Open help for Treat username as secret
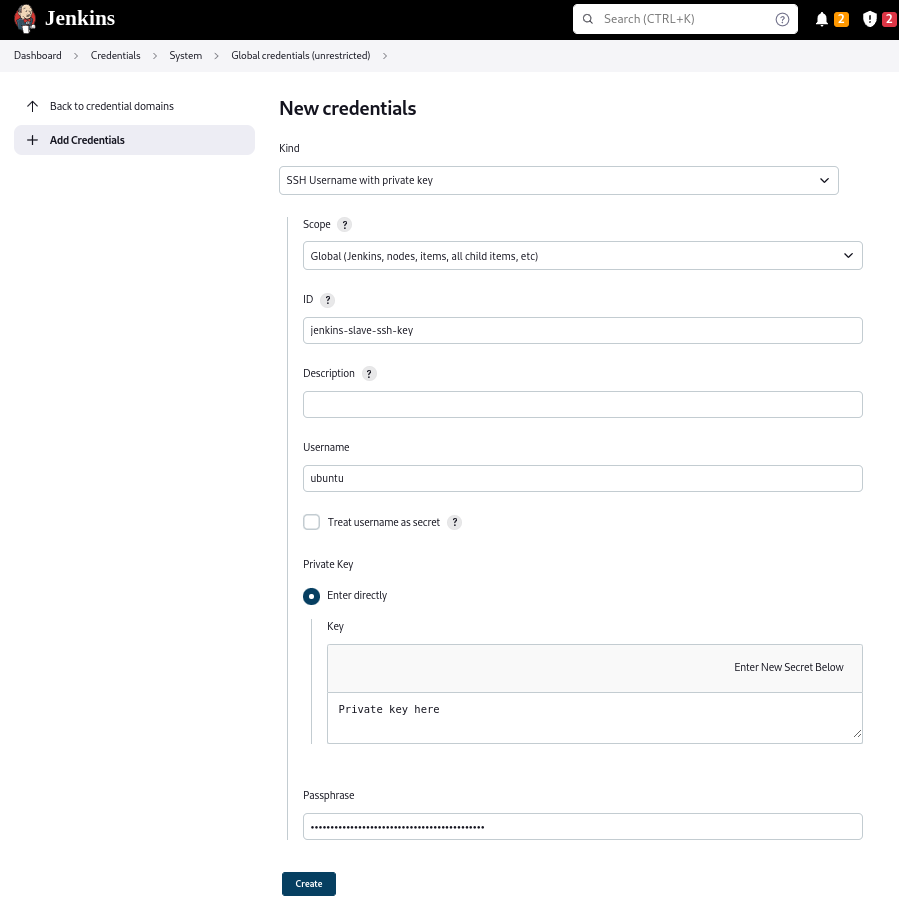The width and height of the screenshot is (899, 911). click(455, 522)
